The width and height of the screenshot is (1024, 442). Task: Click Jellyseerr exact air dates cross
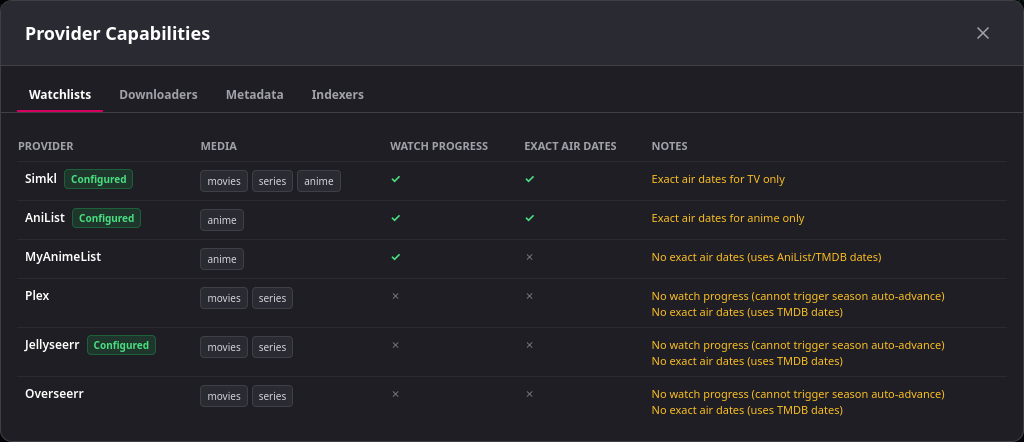pos(530,345)
